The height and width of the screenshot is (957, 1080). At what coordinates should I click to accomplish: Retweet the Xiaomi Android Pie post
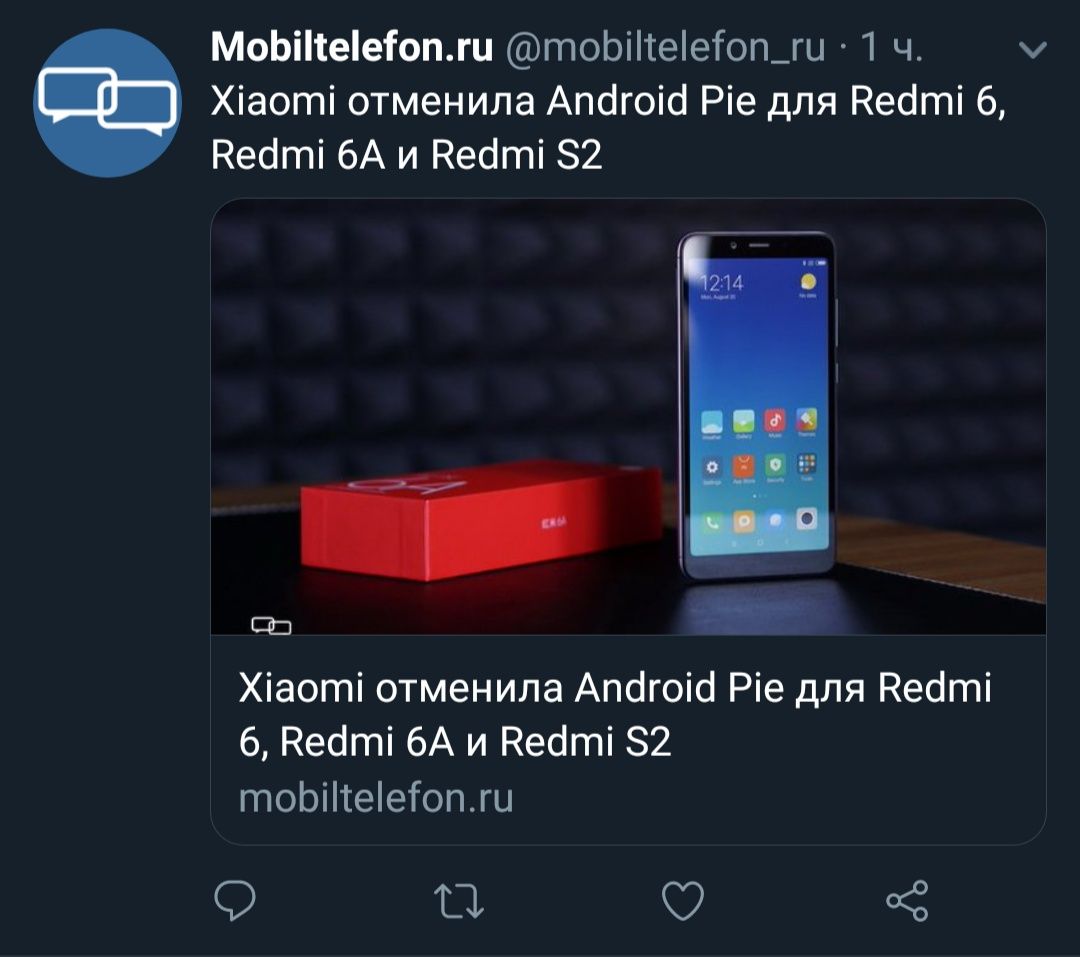tap(459, 901)
